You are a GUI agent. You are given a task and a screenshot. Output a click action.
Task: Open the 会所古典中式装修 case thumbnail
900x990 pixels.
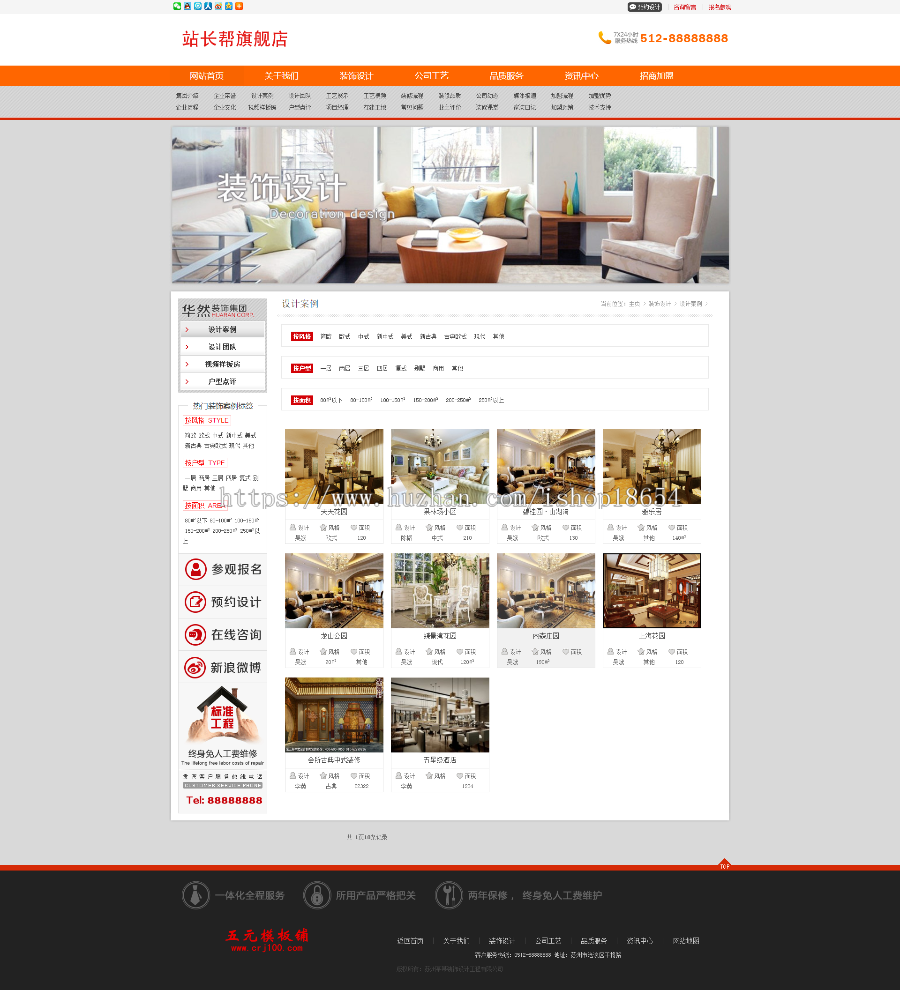pyautogui.click(x=334, y=715)
